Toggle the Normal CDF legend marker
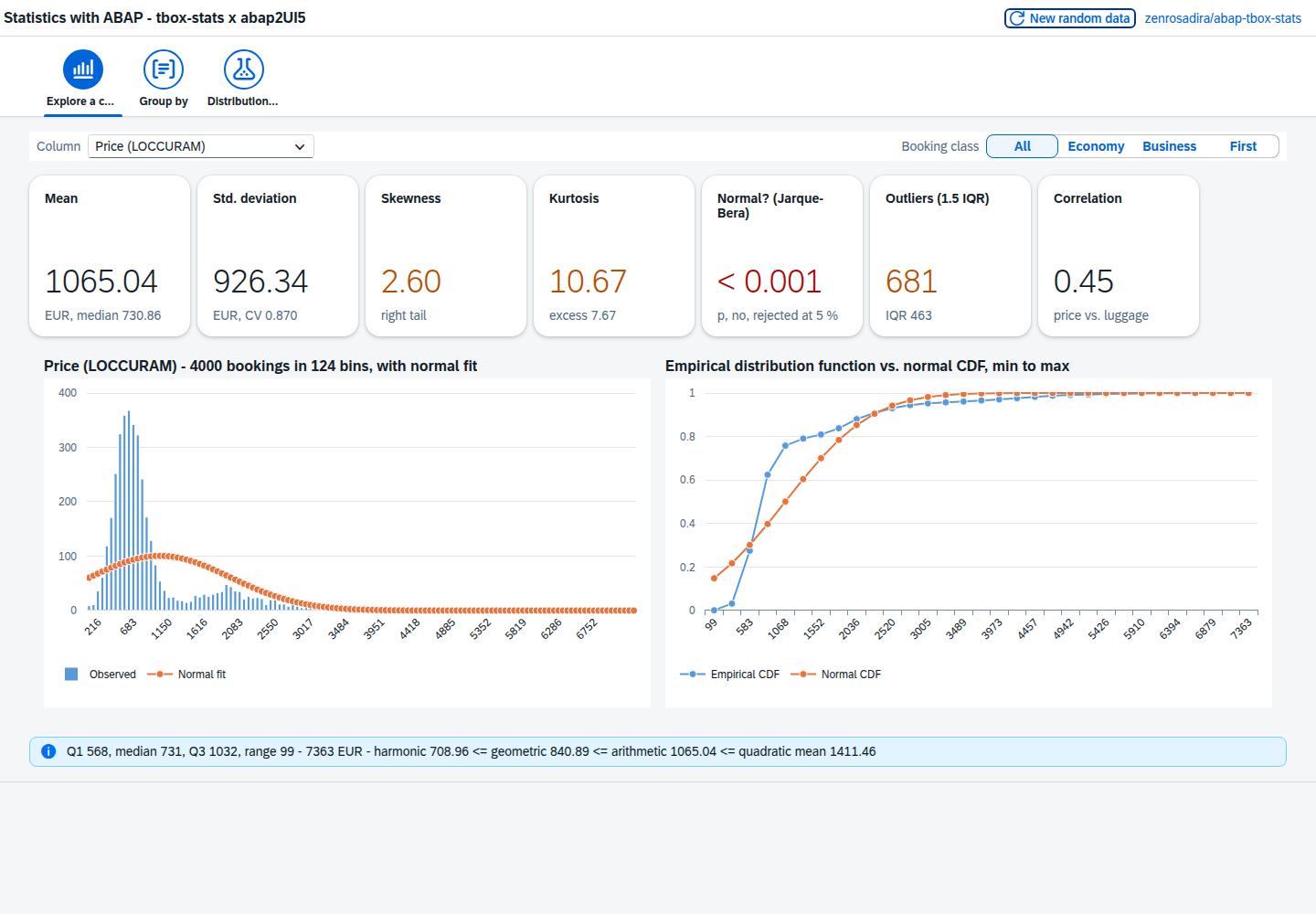 (x=803, y=675)
